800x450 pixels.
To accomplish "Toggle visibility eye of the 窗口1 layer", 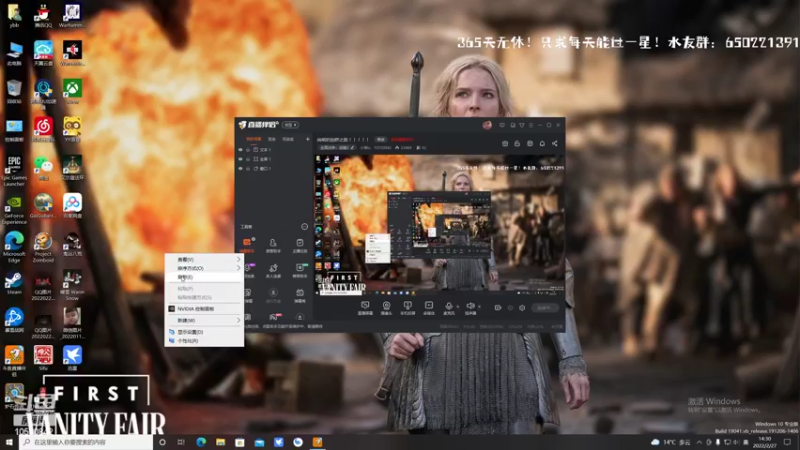I will pos(240,168).
